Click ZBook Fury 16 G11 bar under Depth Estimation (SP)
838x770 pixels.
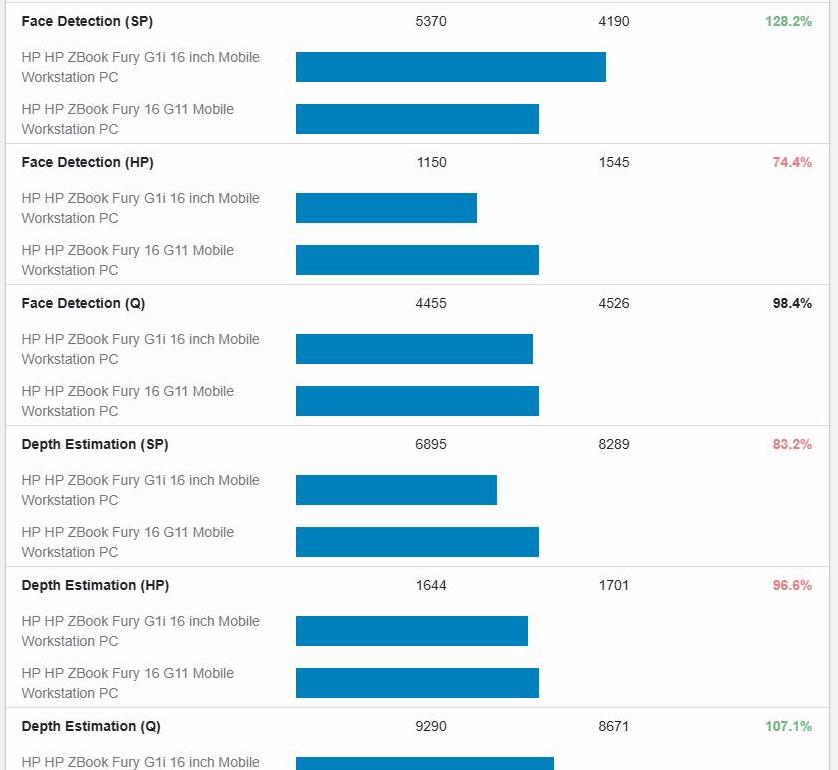pyautogui.click(x=417, y=542)
